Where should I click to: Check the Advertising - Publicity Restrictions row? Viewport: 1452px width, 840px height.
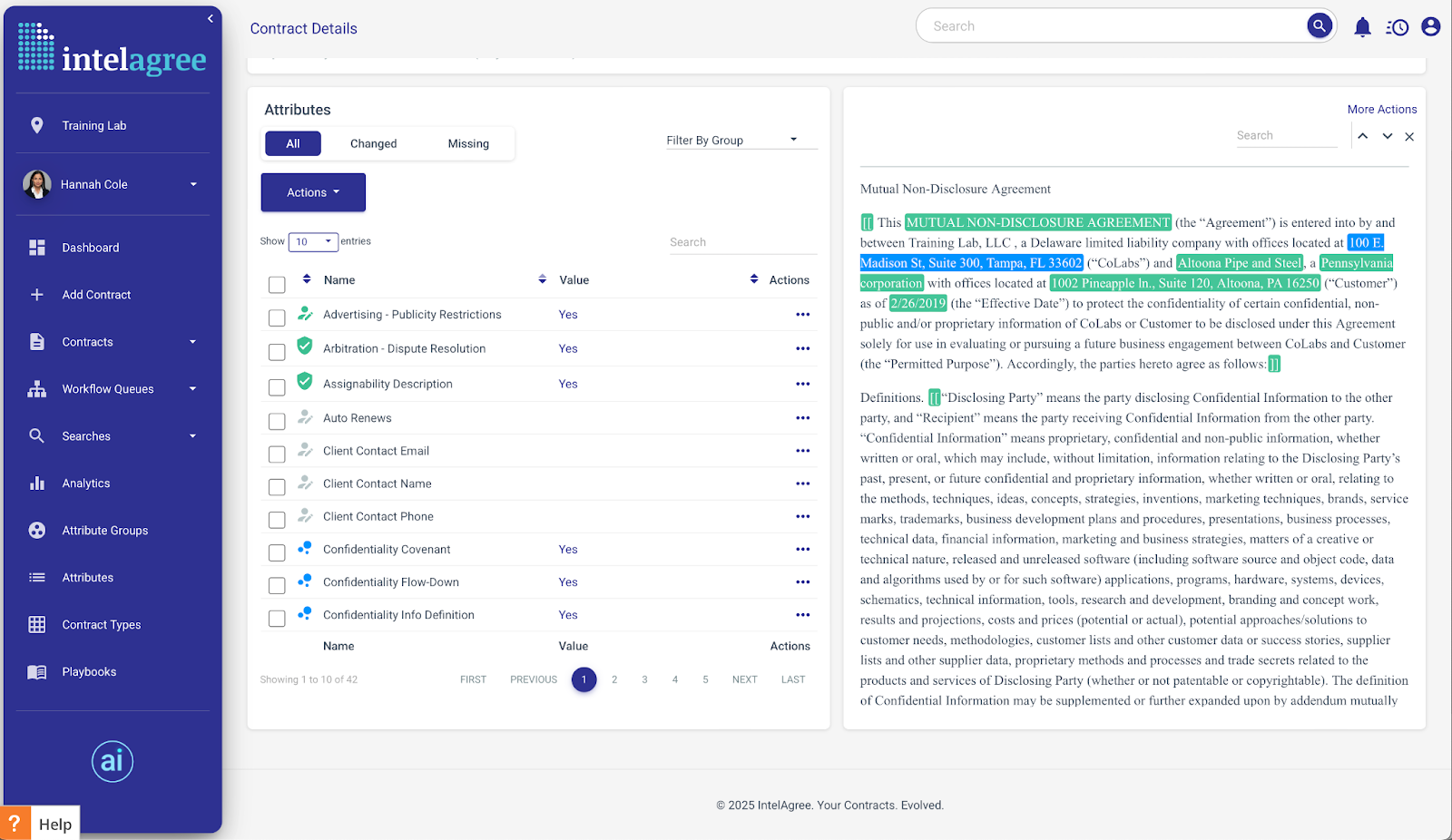click(x=277, y=317)
